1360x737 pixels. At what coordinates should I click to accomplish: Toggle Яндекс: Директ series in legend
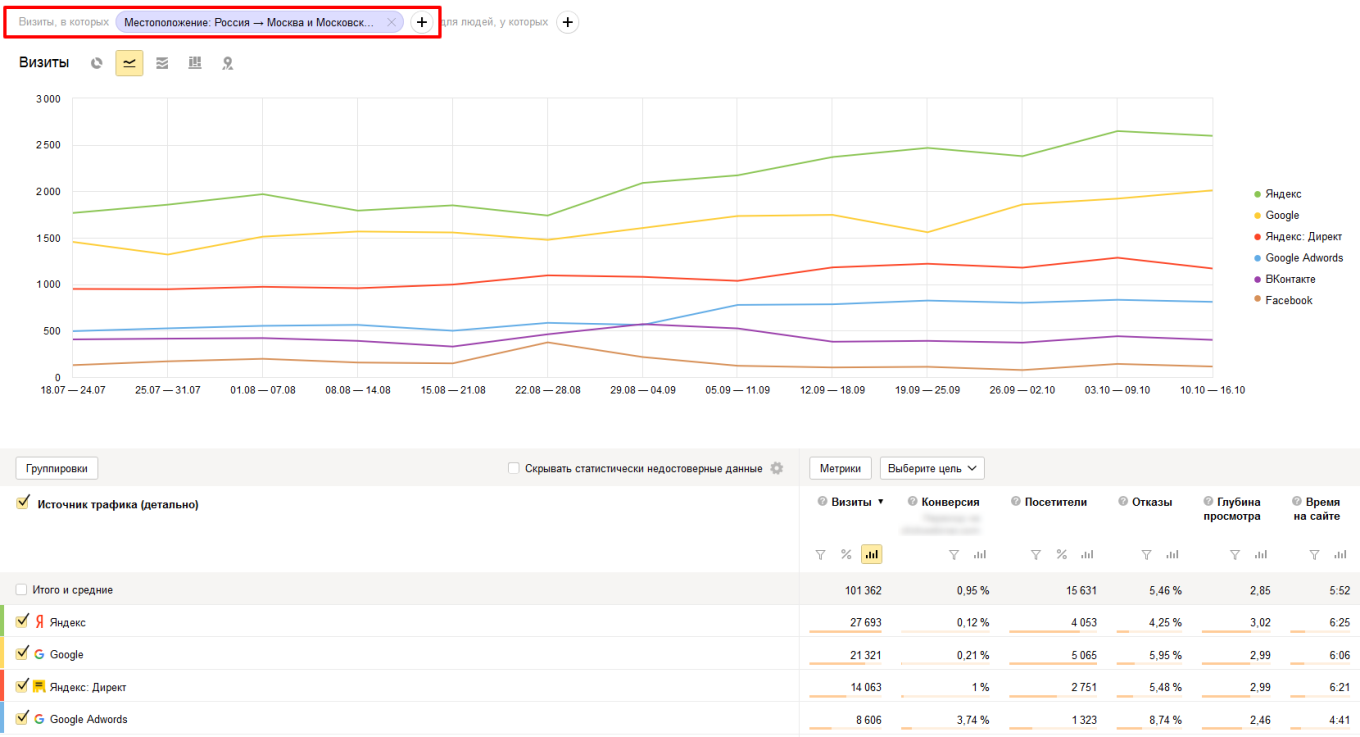pyautogui.click(x=1298, y=237)
